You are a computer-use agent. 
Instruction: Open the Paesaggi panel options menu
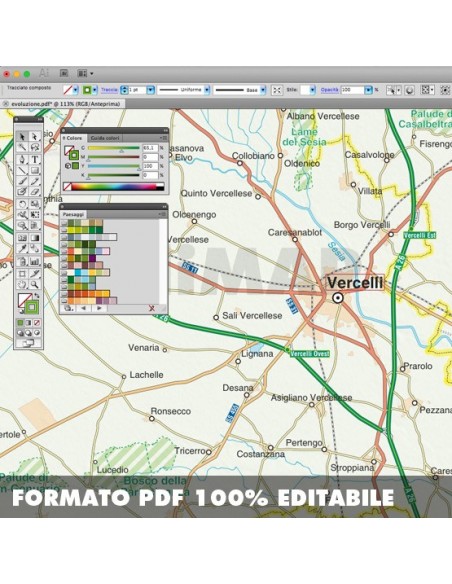163,215
